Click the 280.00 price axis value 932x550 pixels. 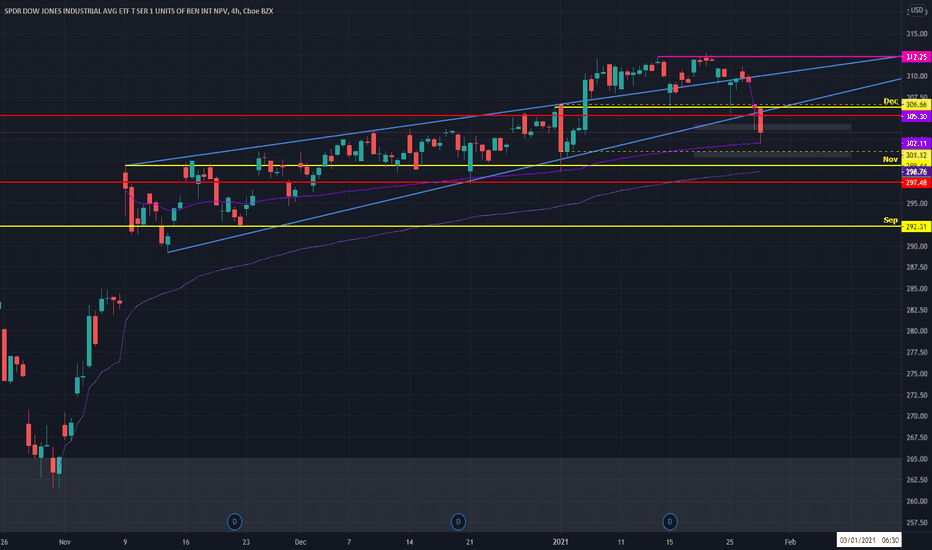[917, 331]
